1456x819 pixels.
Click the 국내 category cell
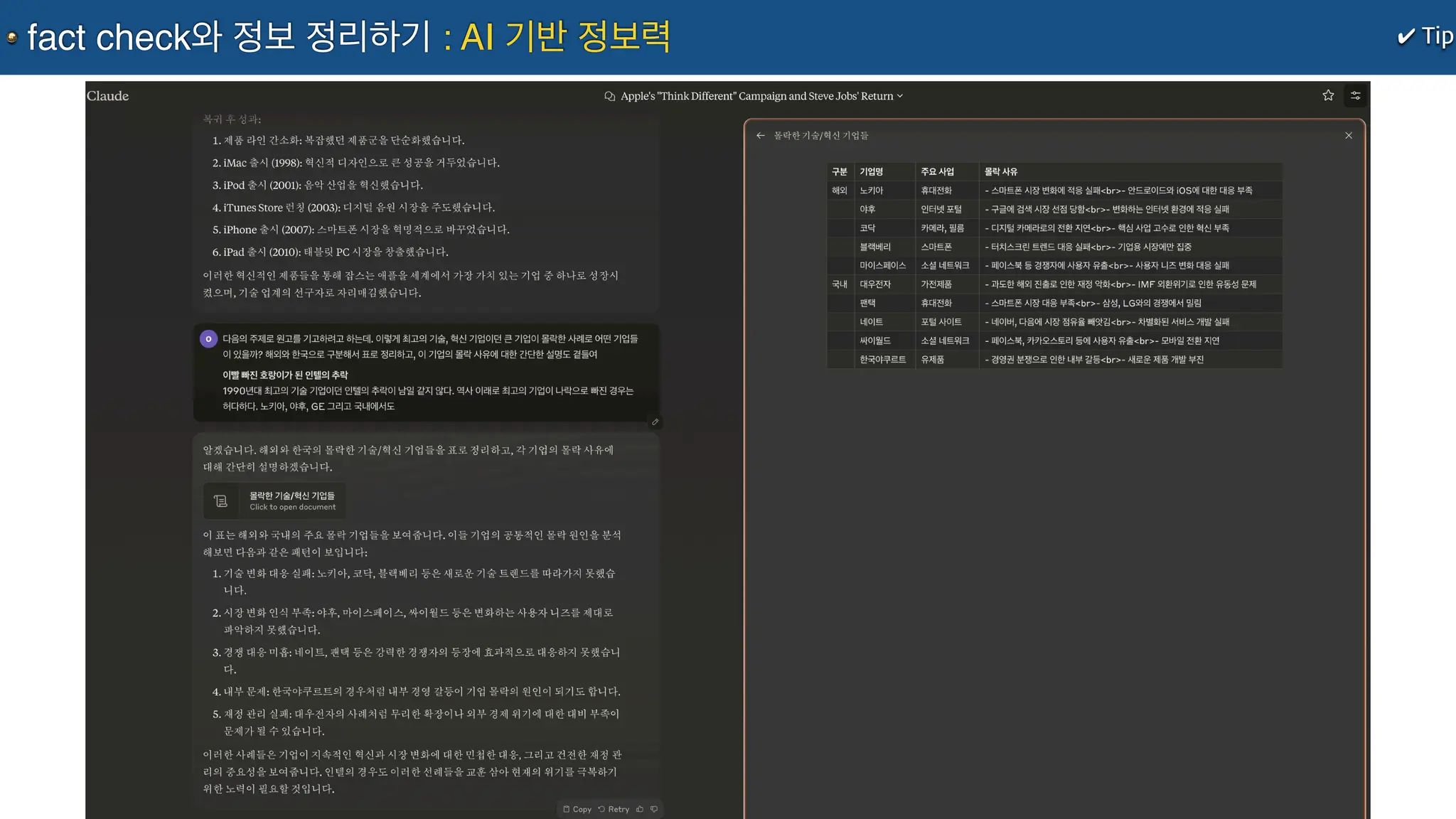(x=840, y=284)
